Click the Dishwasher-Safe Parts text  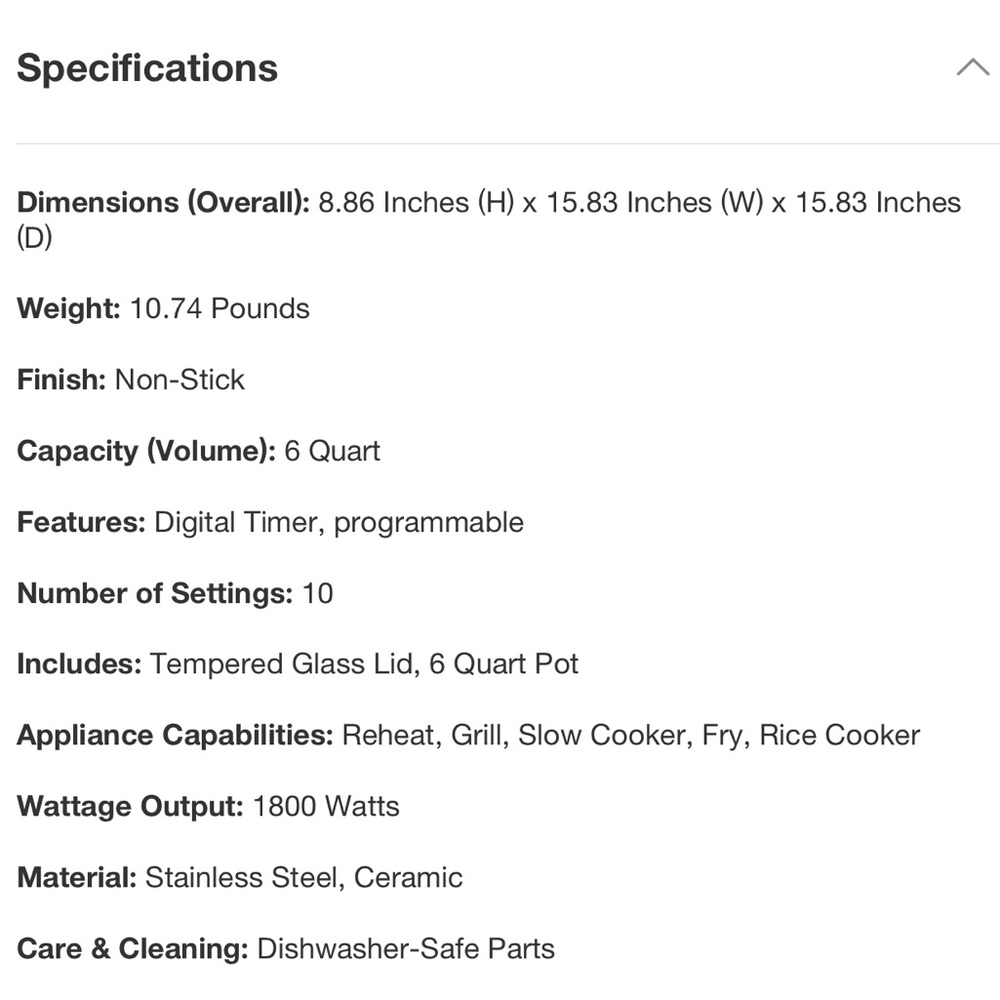tap(406, 948)
